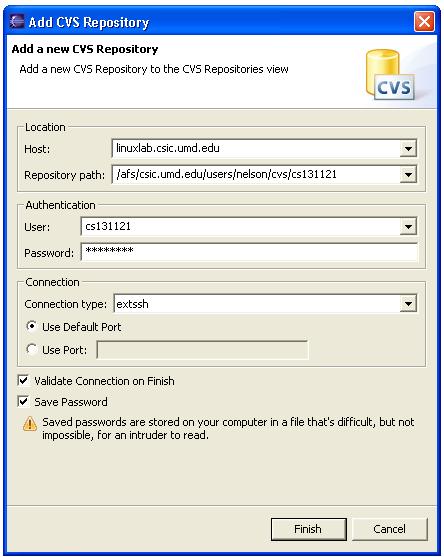Click the Cancel button
444x557 pixels.
390,529
